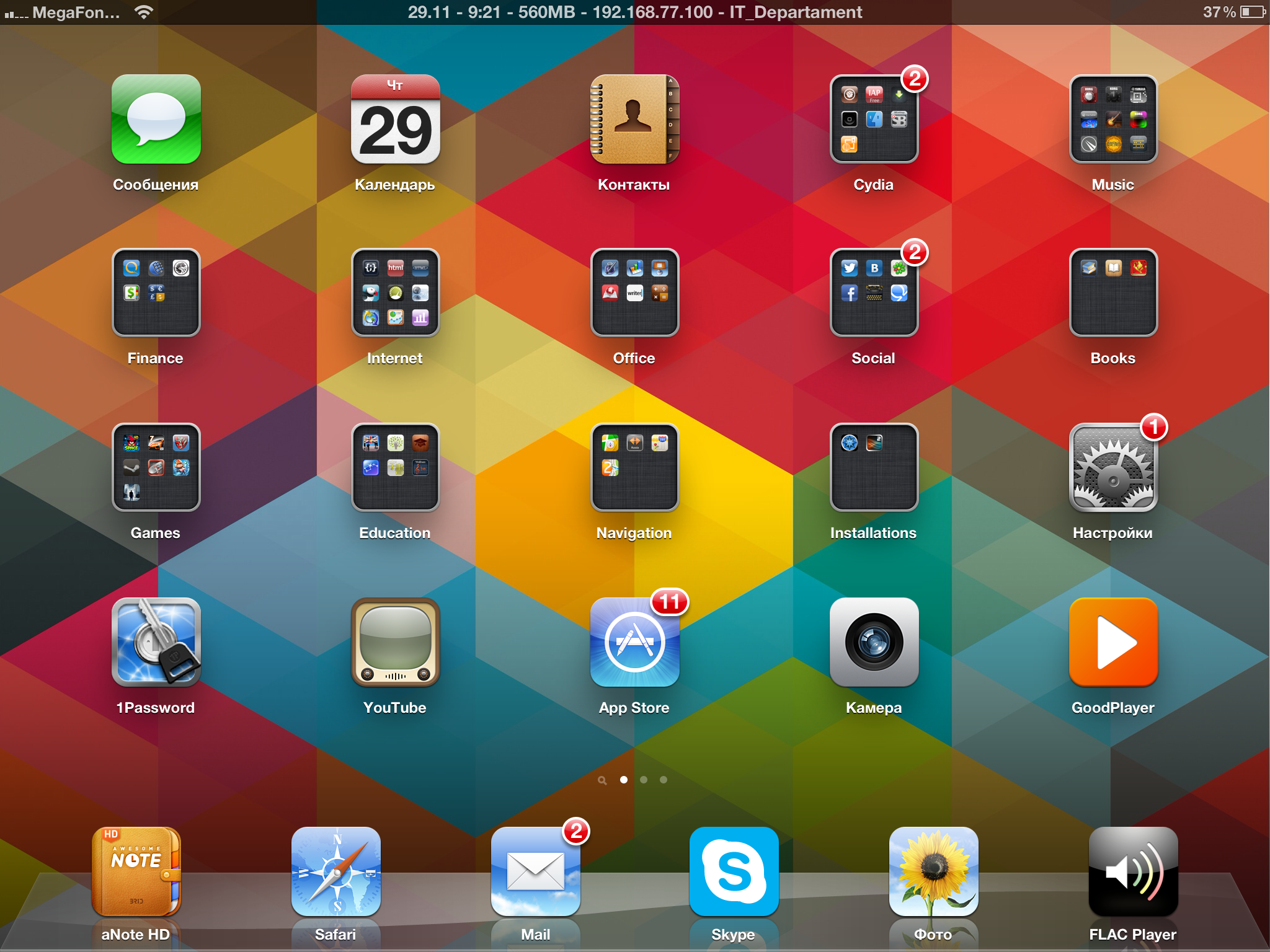Tap the battery indicator in status bar
The width and height of the screenshot is (1270, 952).
pos(1253,12)
